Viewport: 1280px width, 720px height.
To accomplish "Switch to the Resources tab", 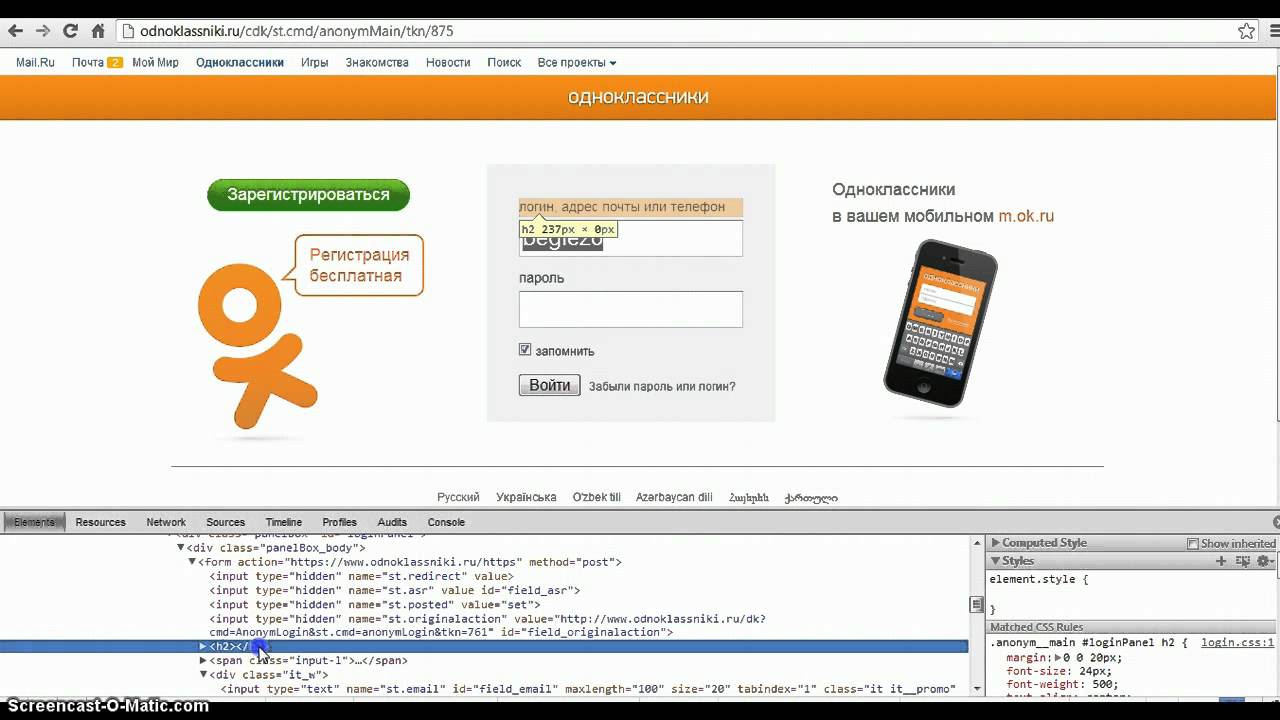I will [100, 522].
